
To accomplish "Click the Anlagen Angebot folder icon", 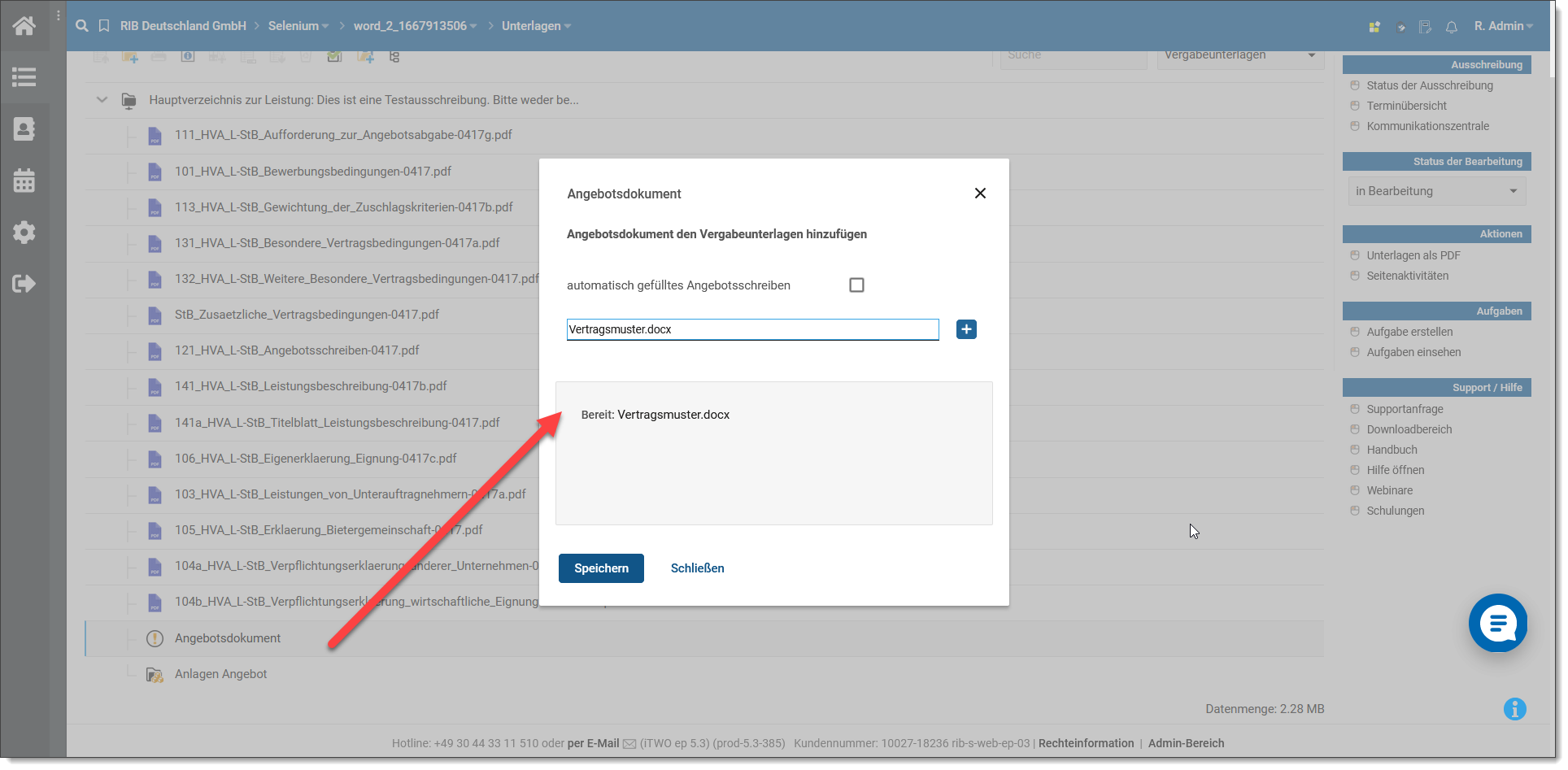I will click(x=155, y=674).
